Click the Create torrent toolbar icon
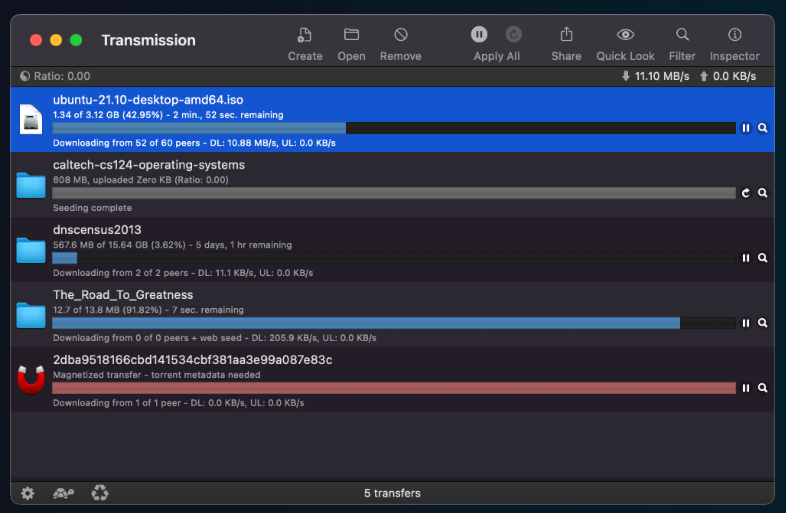This screenshot has height=513, width=786. coord(305,35)
